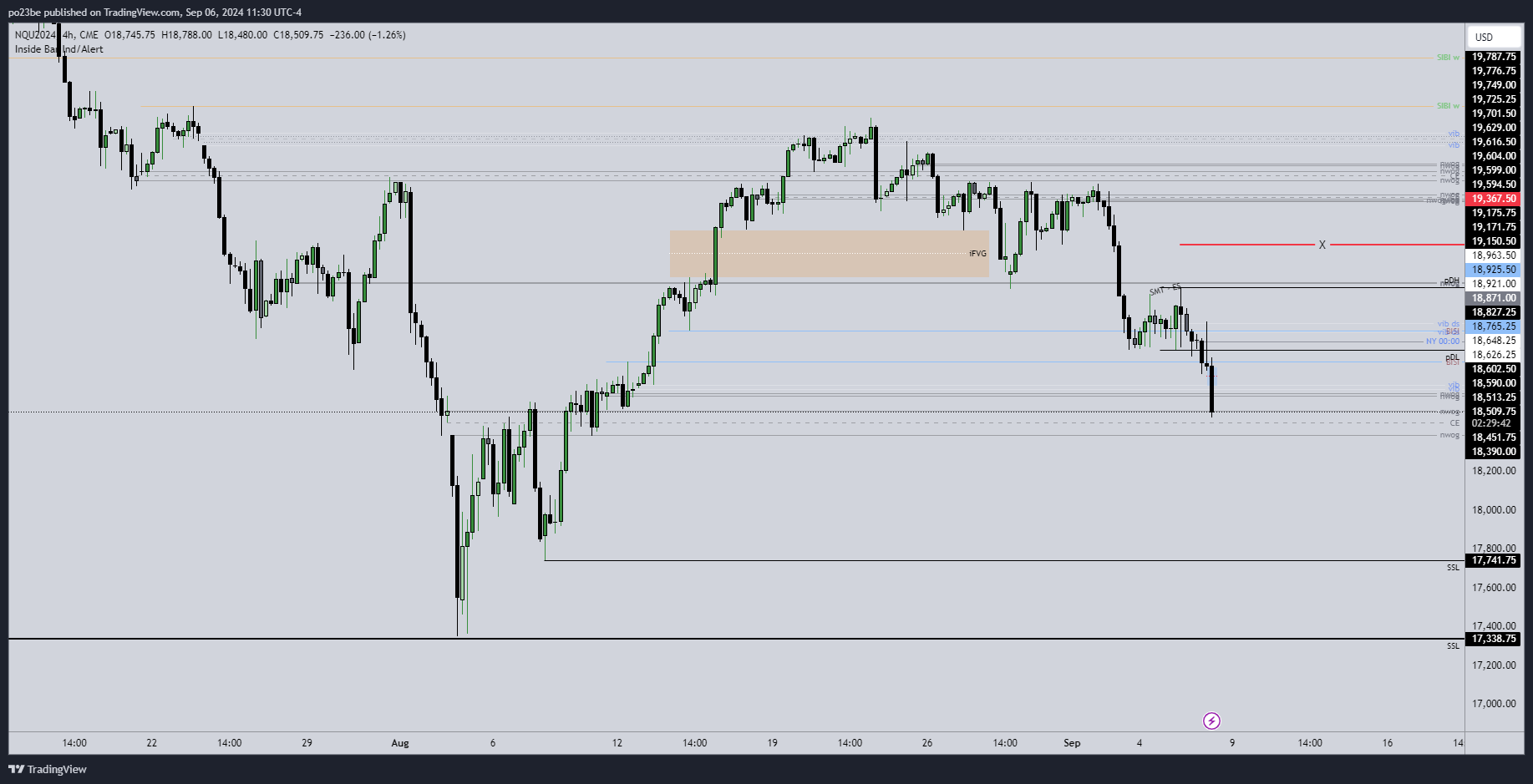Click the Aug marker on the time axis
Image resolution: width=1533 pixels, height=784 pixels.
pos(400,743)
